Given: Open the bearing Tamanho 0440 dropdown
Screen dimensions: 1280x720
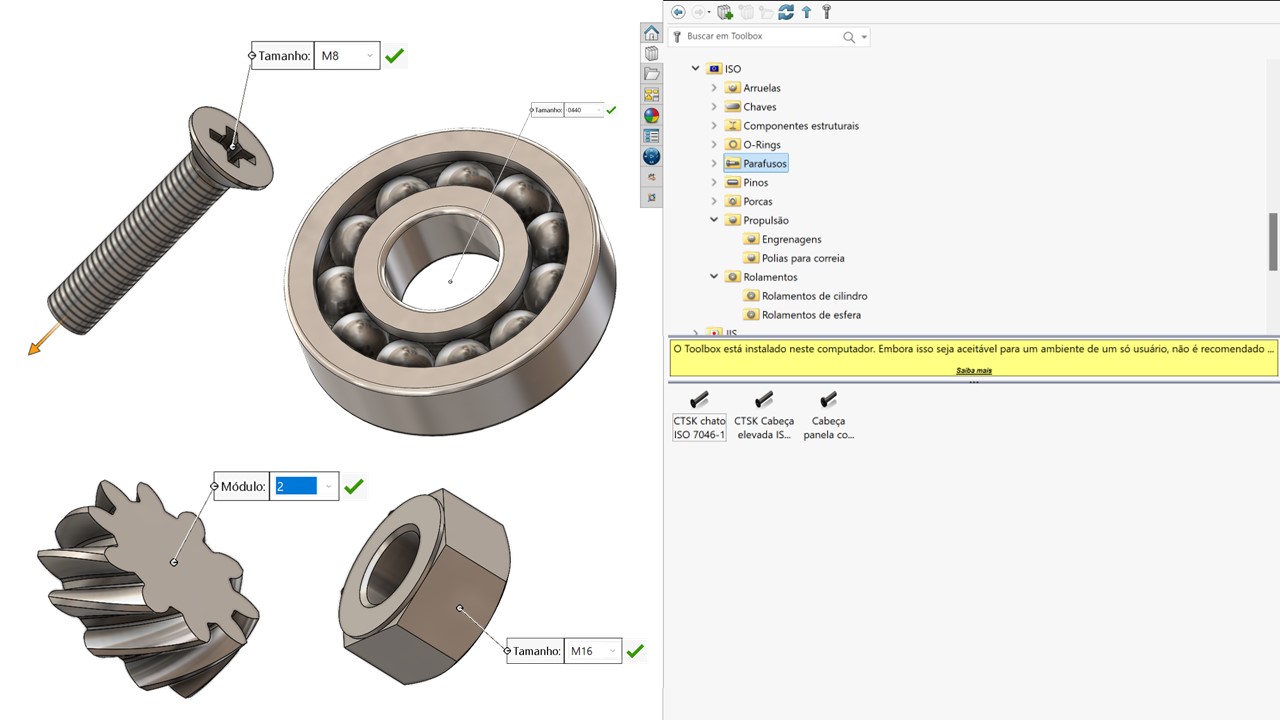Looking at the screenshot, I should [599, 110].
